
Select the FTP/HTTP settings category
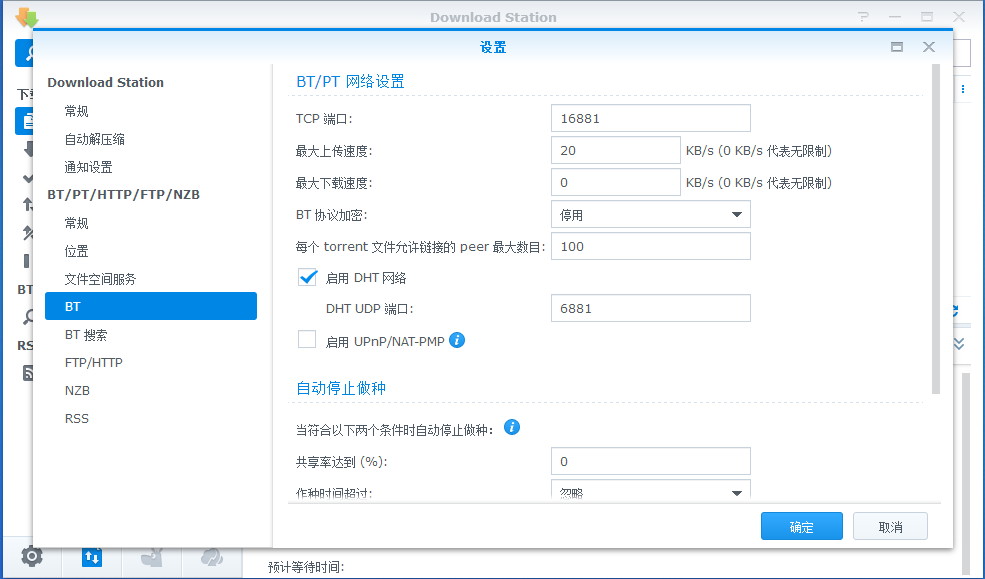pyautogui.click(x=95, y=362)
